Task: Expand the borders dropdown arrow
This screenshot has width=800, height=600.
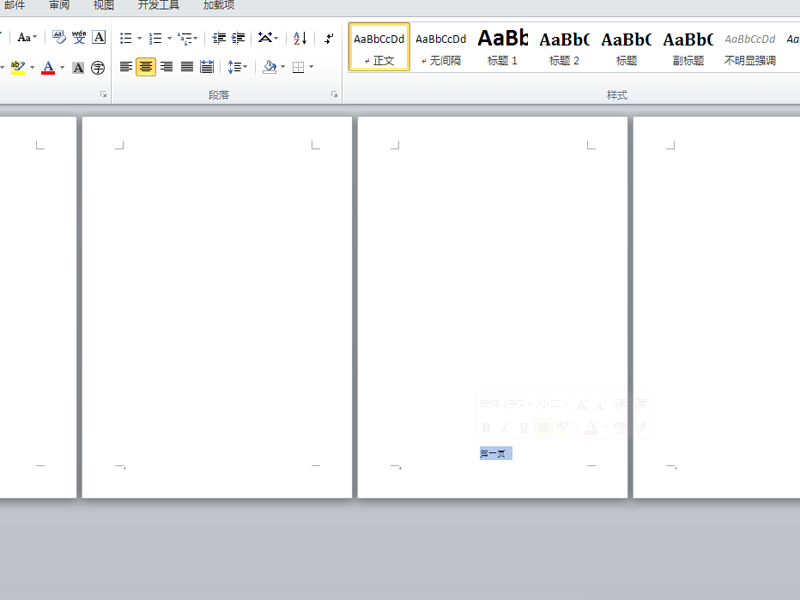Action: (311, 68)
